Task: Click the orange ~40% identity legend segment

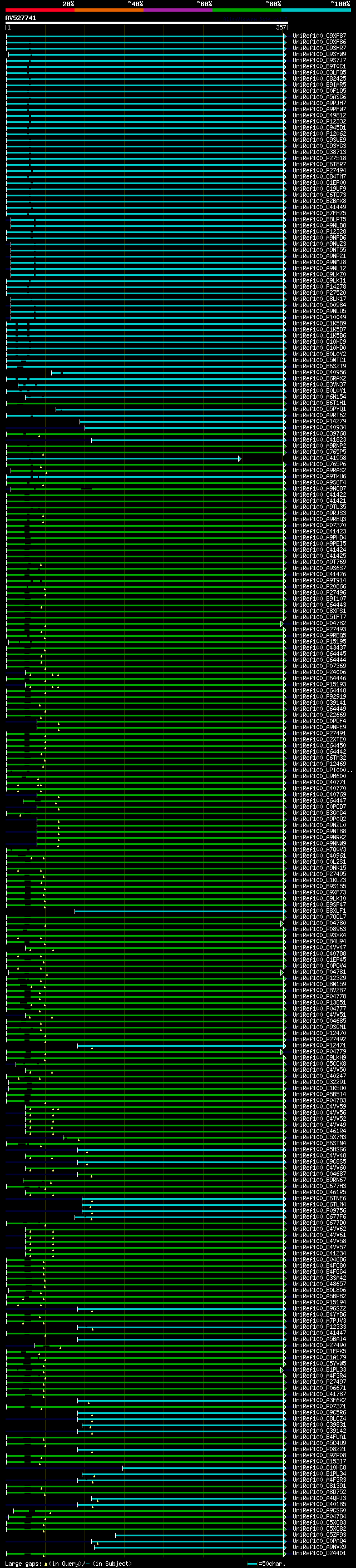Action: (x=109, y=11)
